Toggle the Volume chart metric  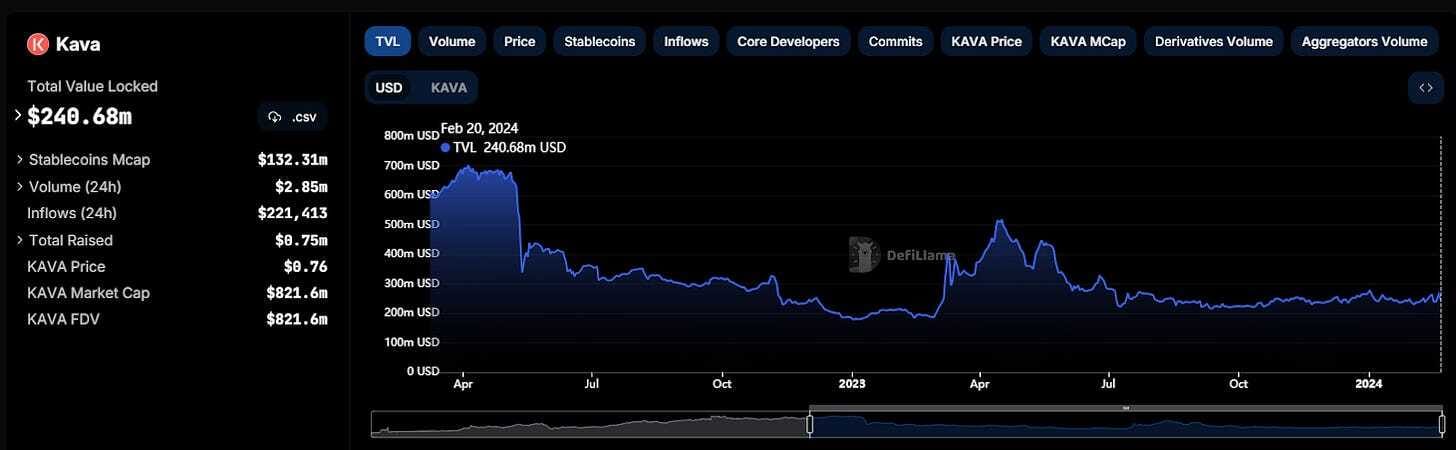pos(452,42)
